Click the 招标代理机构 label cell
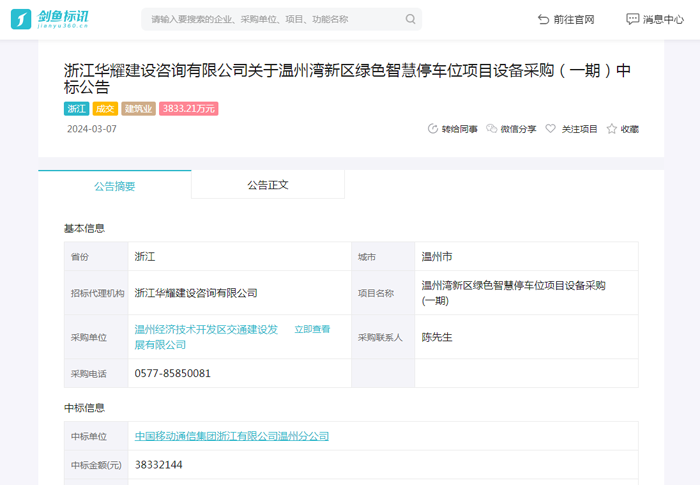Image resolution: width=700 pixels, height=485 pixels. (x=96, y=293)
